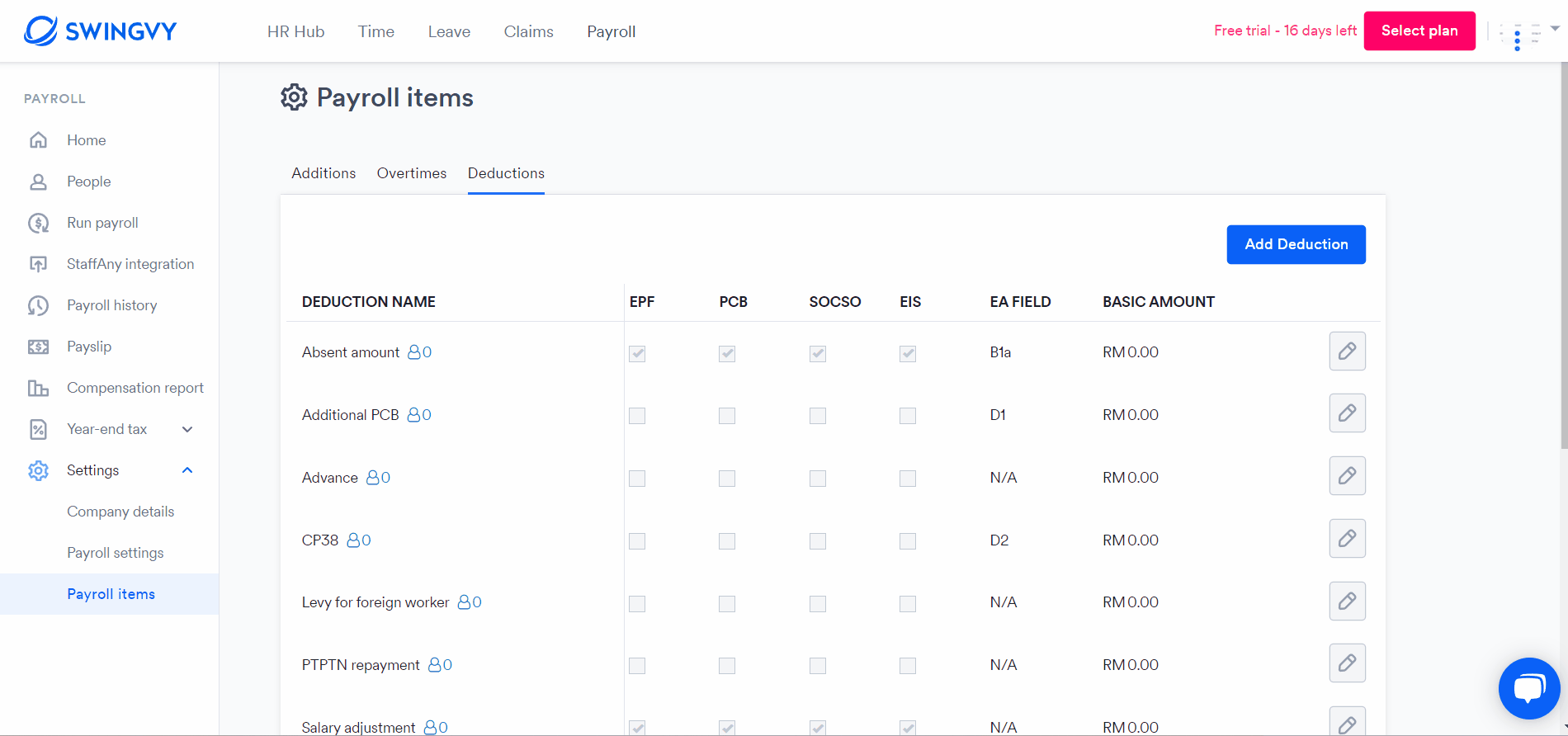
Task: Edit the Additional PCB deduction
Action: click(x=1347, y=413)
